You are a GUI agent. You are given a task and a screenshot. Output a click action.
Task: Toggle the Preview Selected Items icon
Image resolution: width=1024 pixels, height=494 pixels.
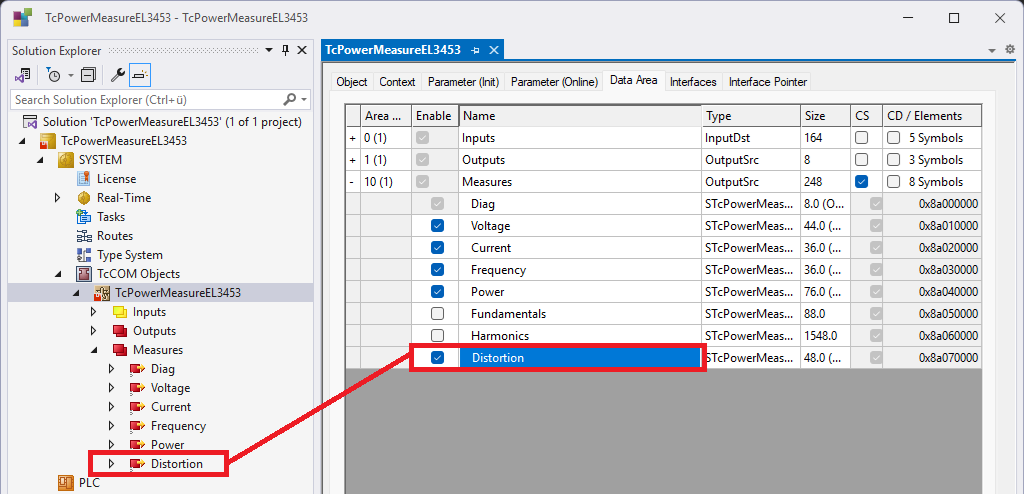click(140, 75)
